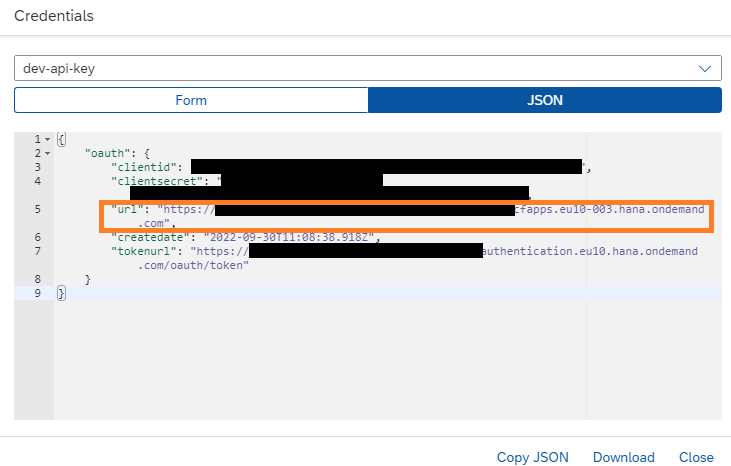Close the Credentials dialog
This screenshot has width=731, height=466.
(x=696, y=457)
